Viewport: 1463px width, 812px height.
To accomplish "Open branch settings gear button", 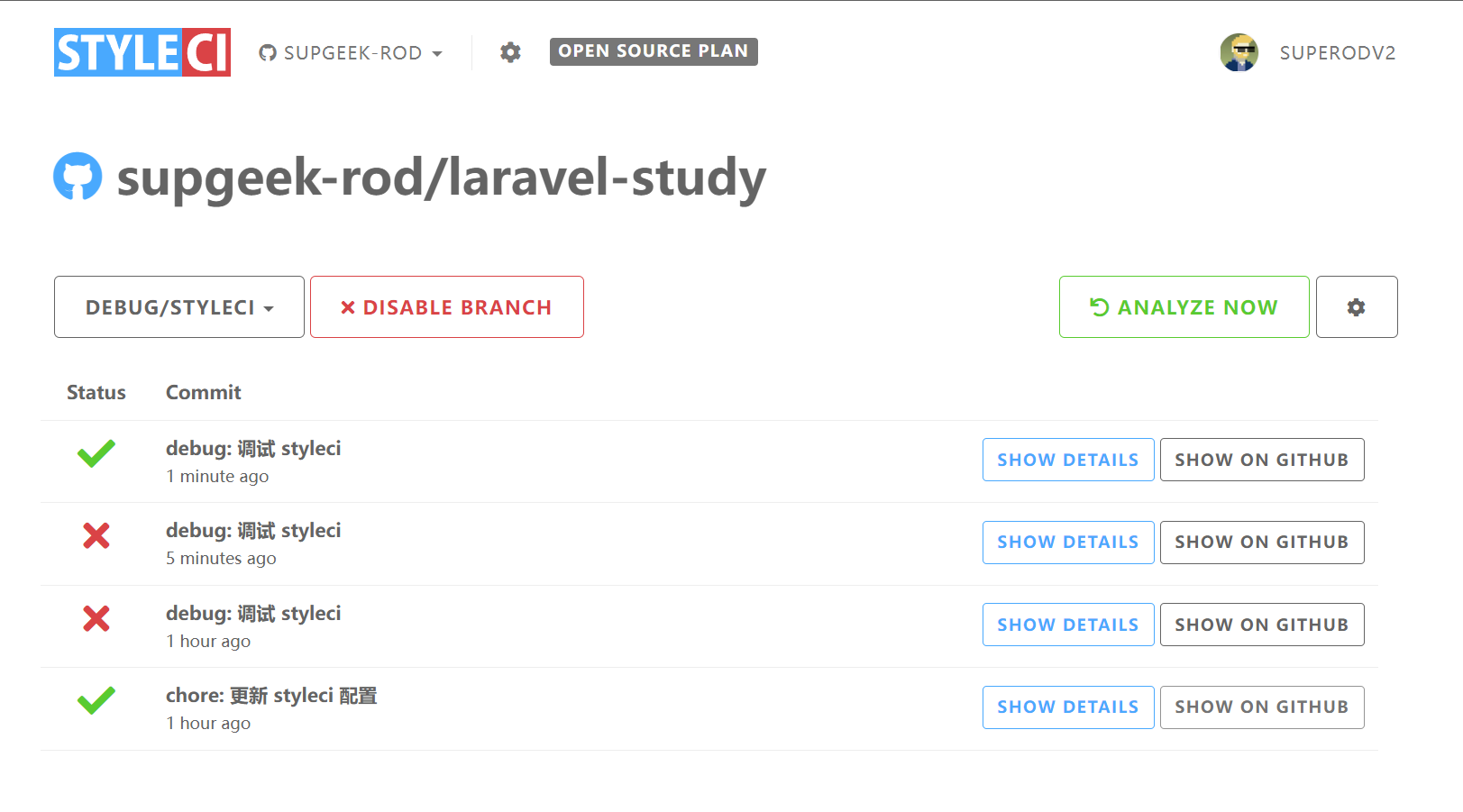I will [x=1356, y=307].
